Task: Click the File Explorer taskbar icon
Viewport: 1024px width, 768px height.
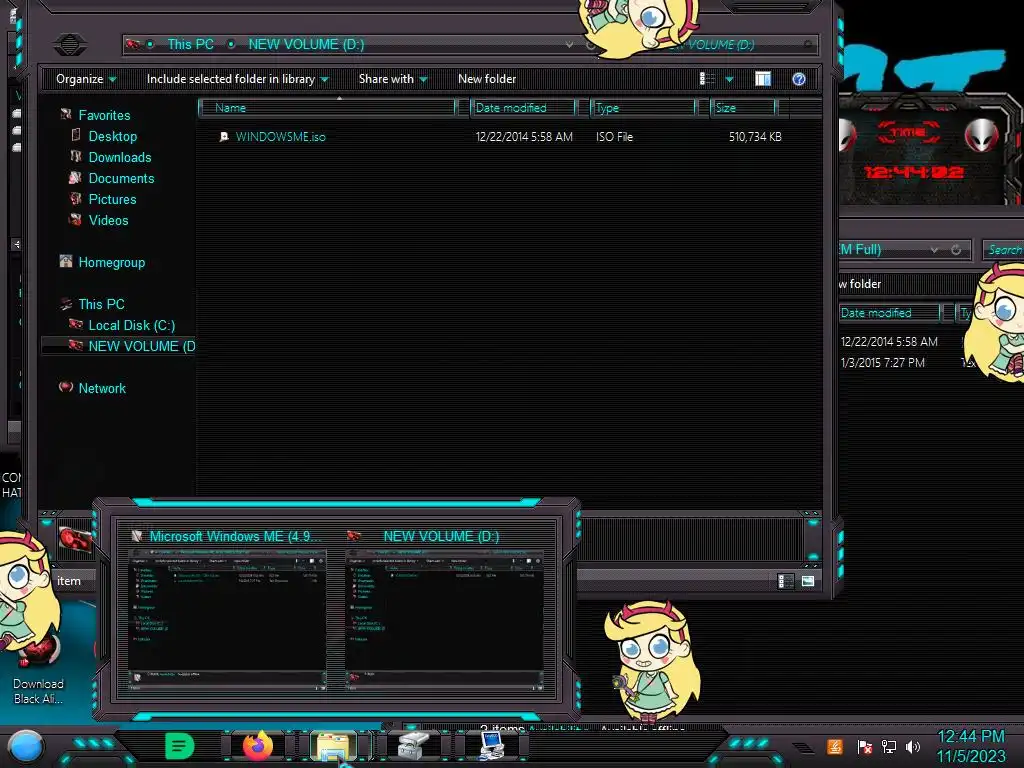Action: point(333,746)
